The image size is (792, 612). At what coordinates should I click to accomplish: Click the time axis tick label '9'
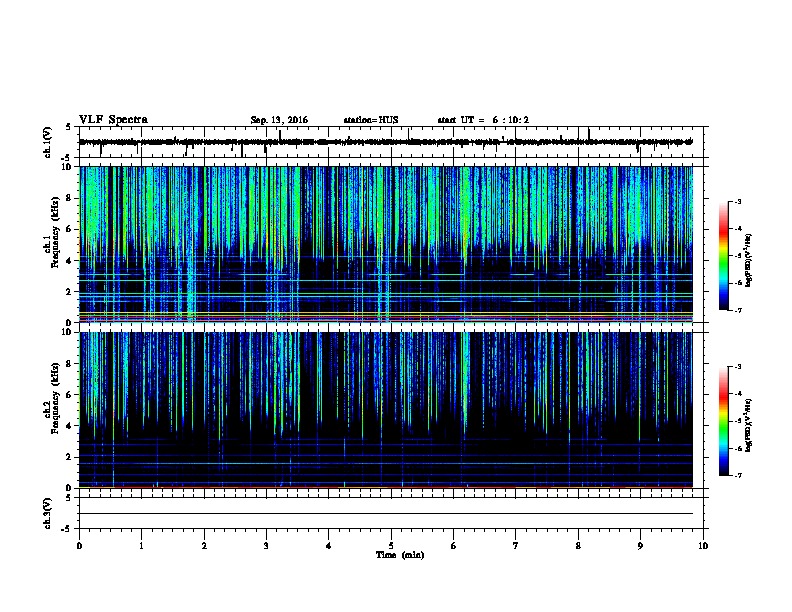[x=640, y=546]
